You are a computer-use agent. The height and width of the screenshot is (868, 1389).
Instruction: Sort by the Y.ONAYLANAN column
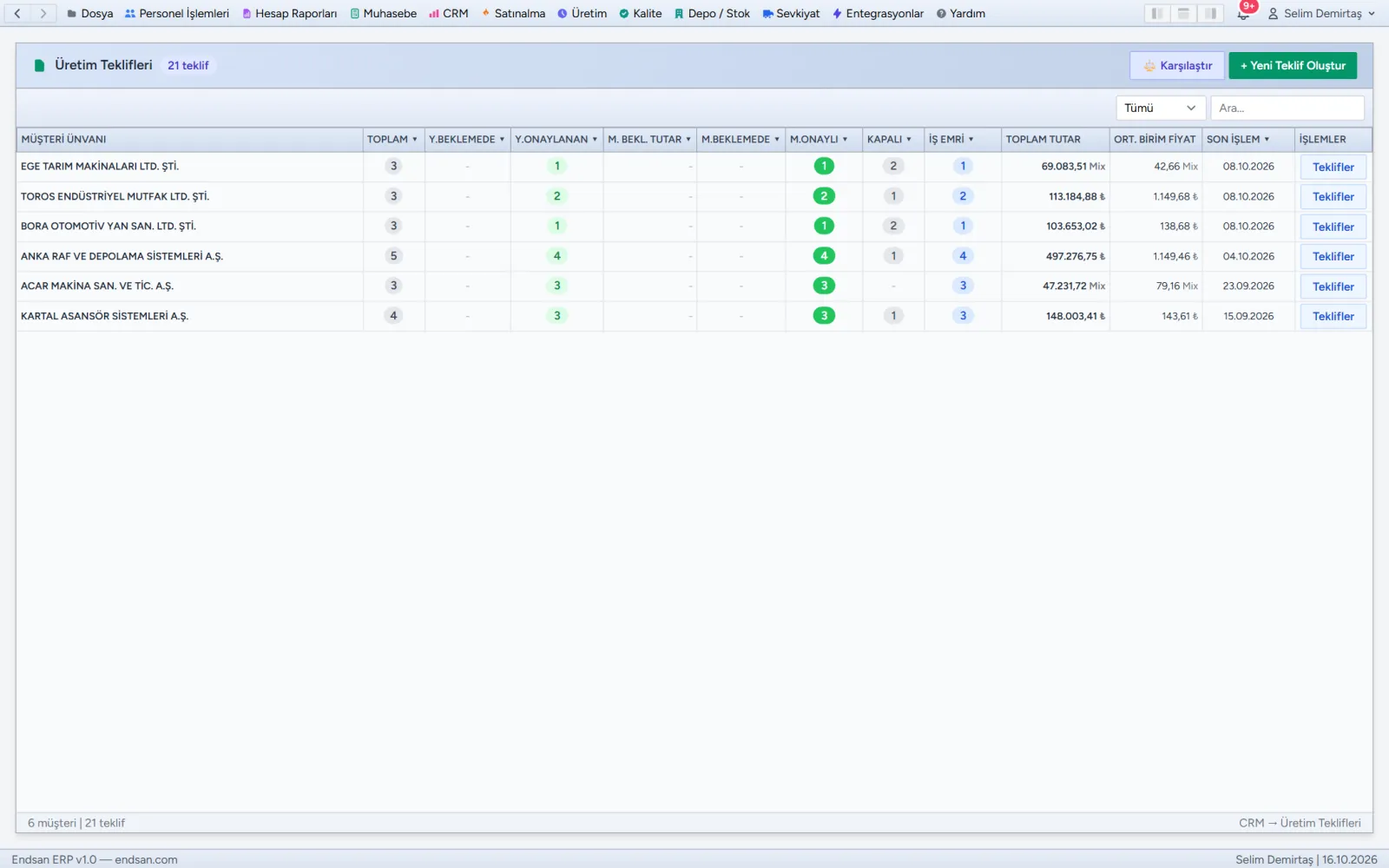pyautogui.click(x=556, y=139)
